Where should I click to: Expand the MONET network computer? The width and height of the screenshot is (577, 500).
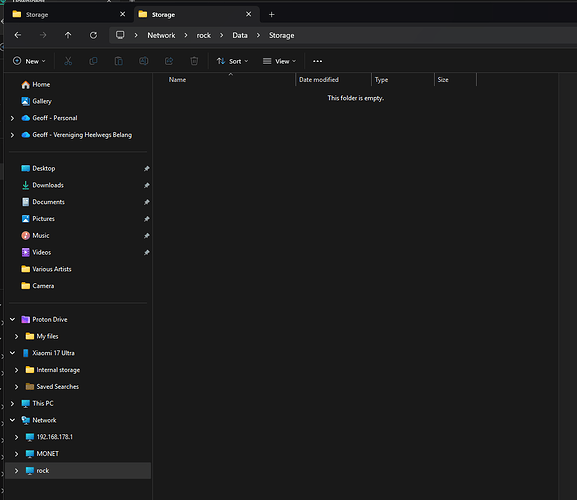[x=16, y=454]
